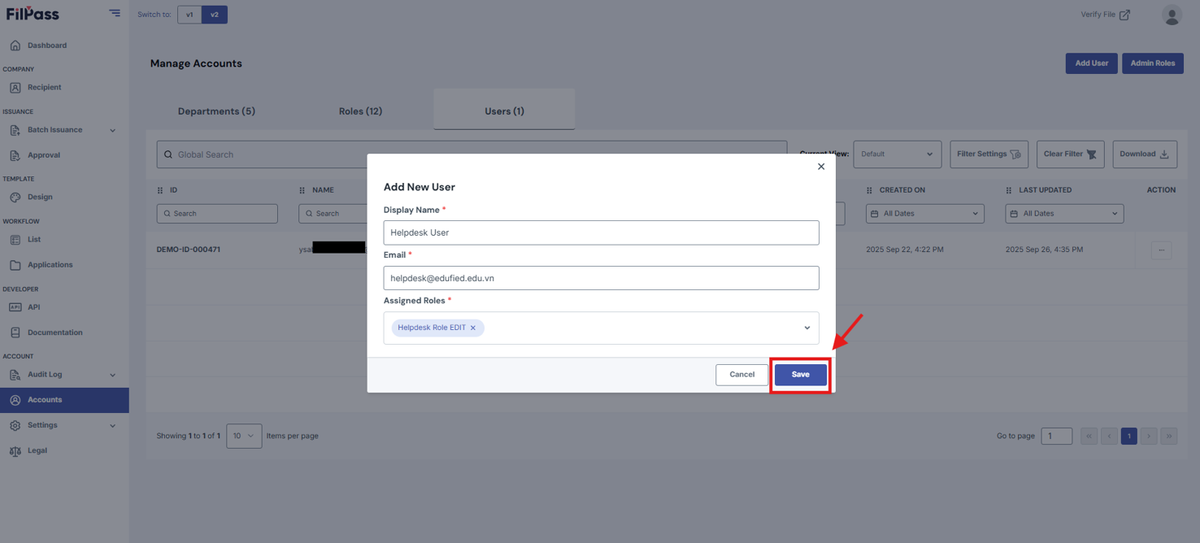1200x543 pixels.
Task: Click the CREATED ON column header
Action: tap(902, 190)
